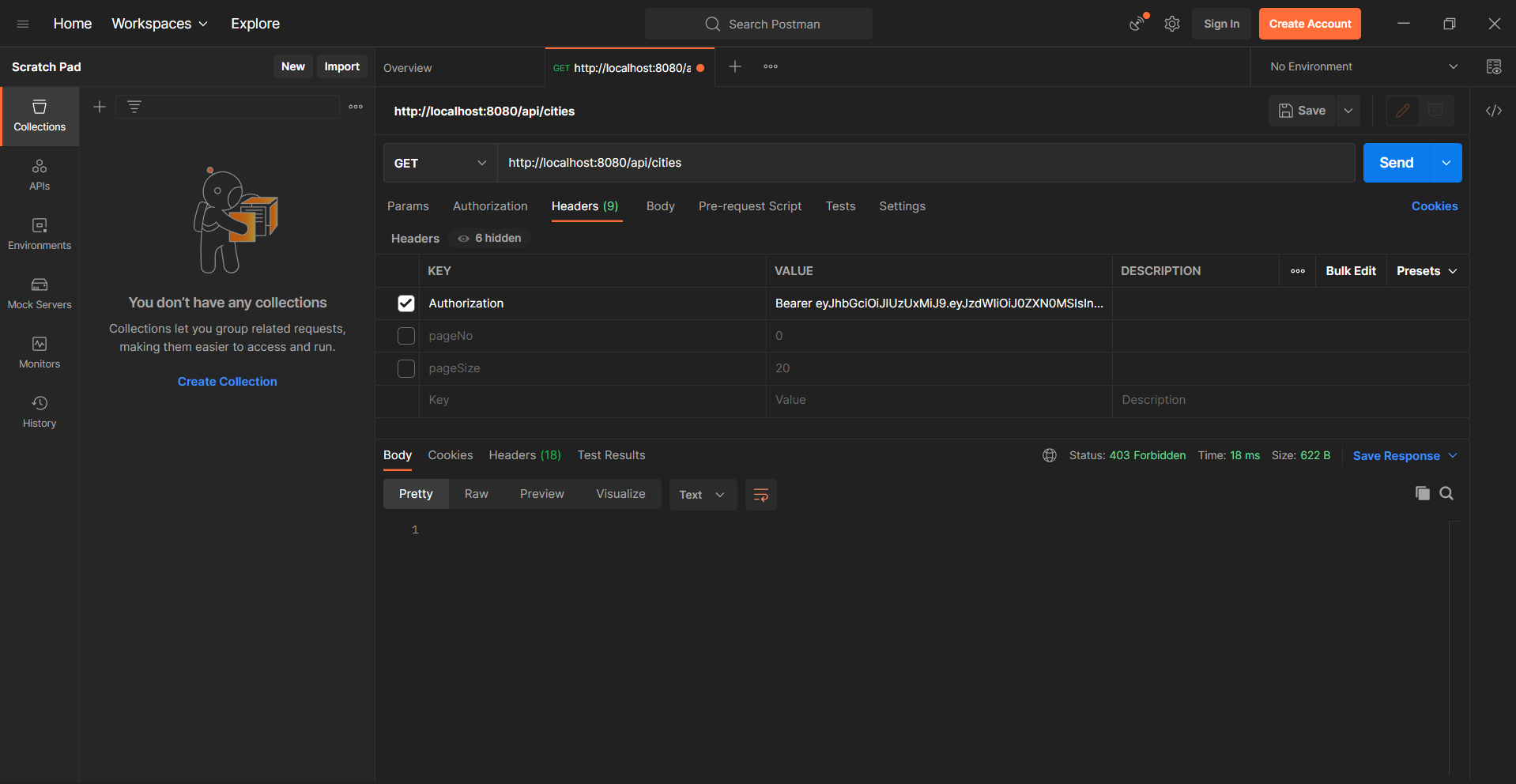Switch to the request Body tab
1516x784 pixels.
tap(661, 206)
